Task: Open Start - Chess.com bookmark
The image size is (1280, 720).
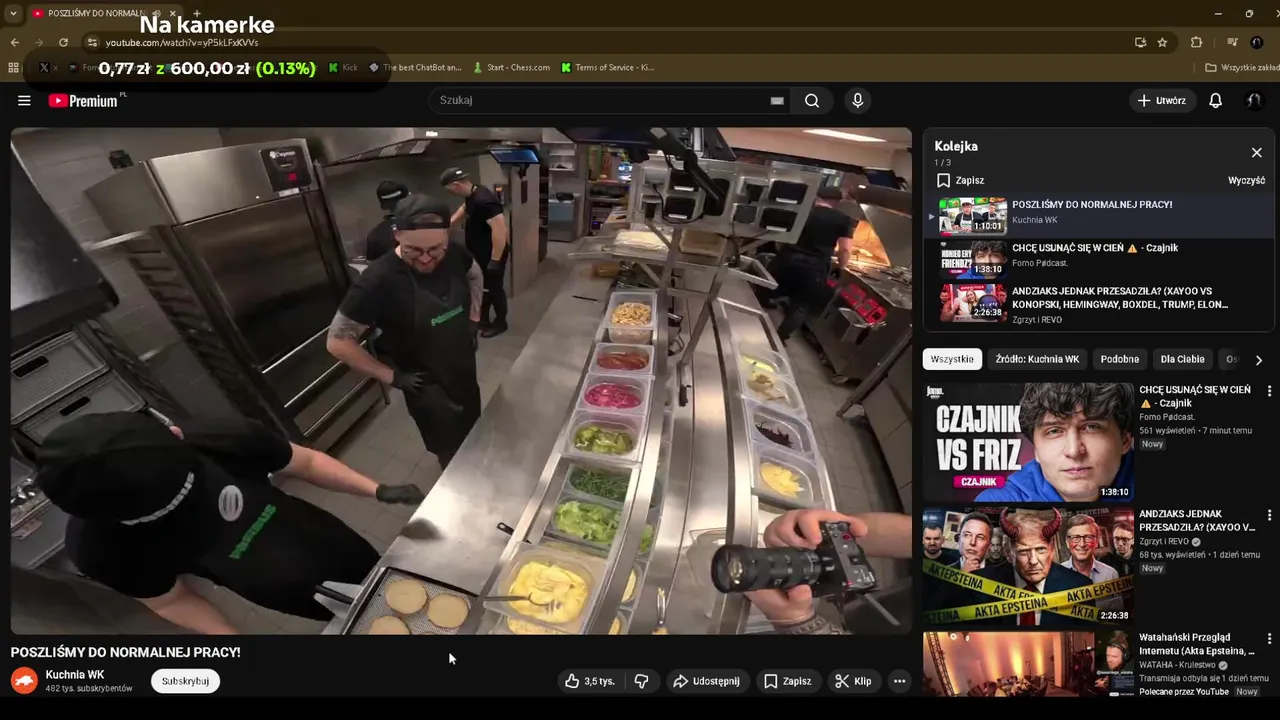Action: pyautogui.click(x=511, y=68)
